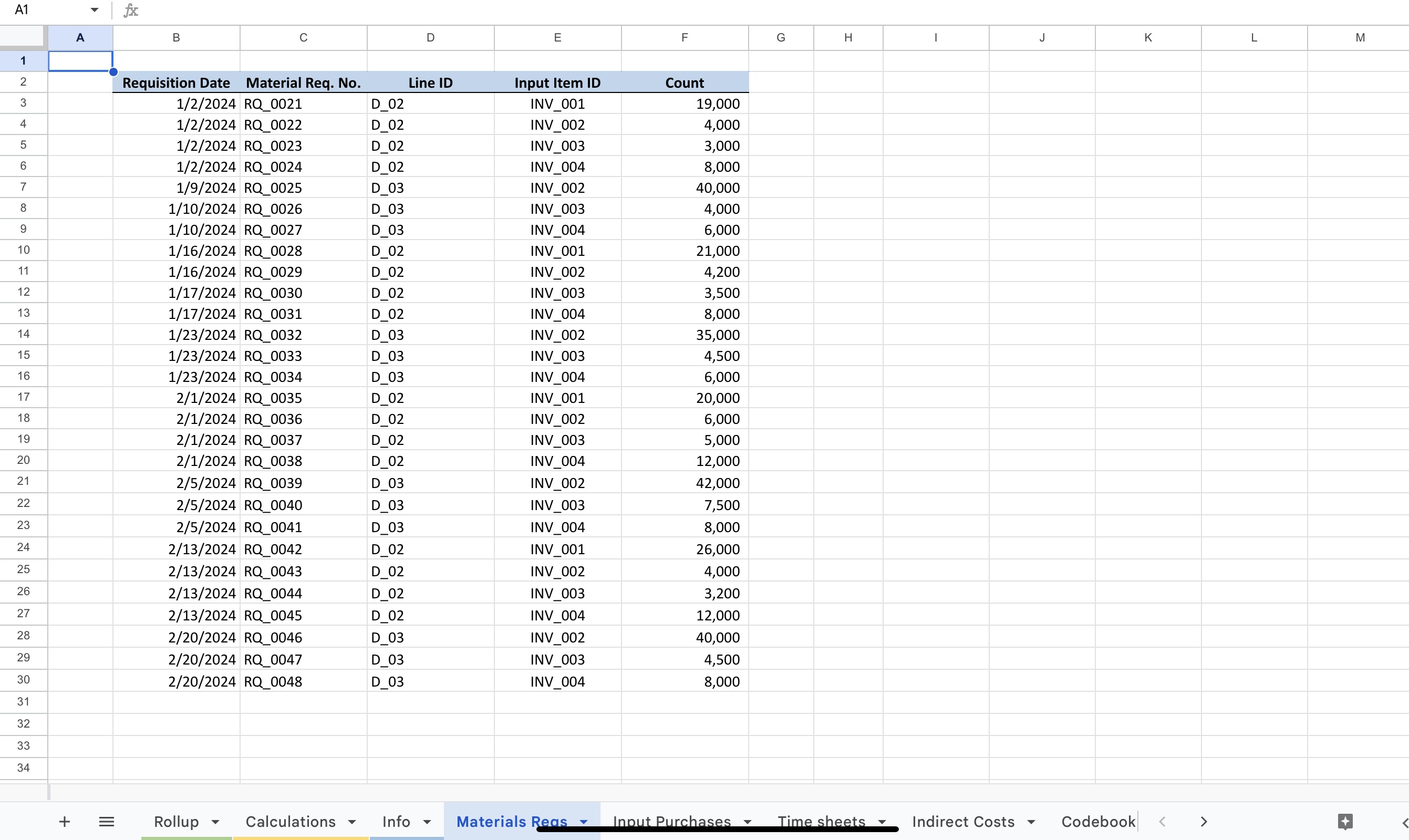The height and width of the screenshot is (840, 1409).
Task: Select row 3 header
Action: [23, 102]
